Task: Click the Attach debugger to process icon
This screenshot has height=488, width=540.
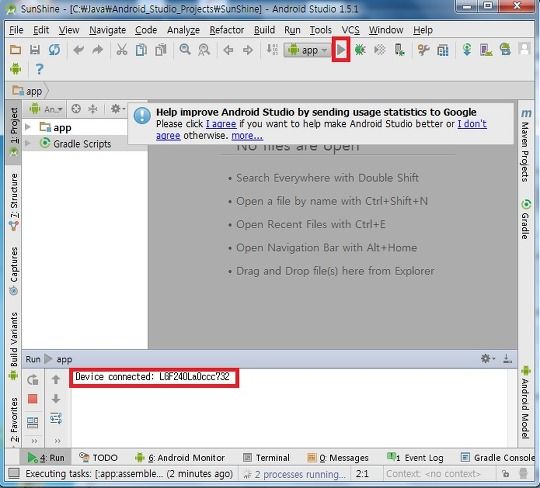Action: (399, 50)
